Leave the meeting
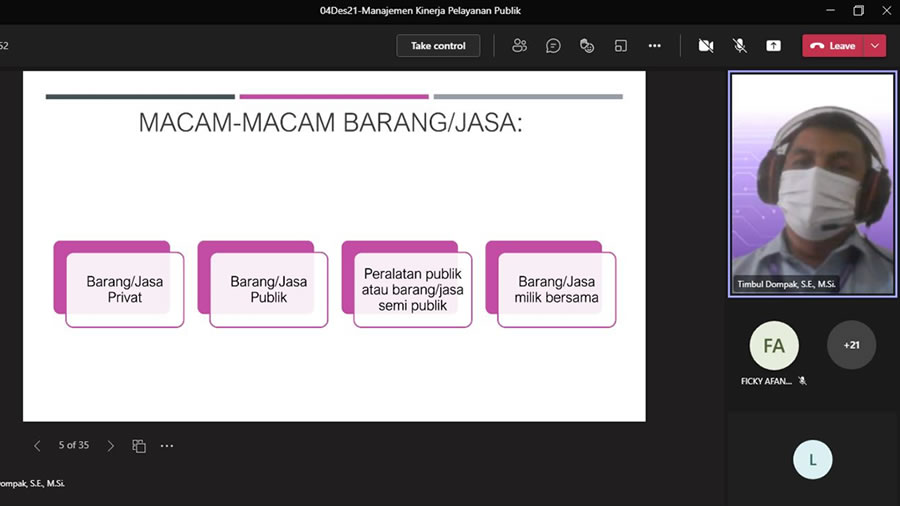 click(x=833, y=46)
